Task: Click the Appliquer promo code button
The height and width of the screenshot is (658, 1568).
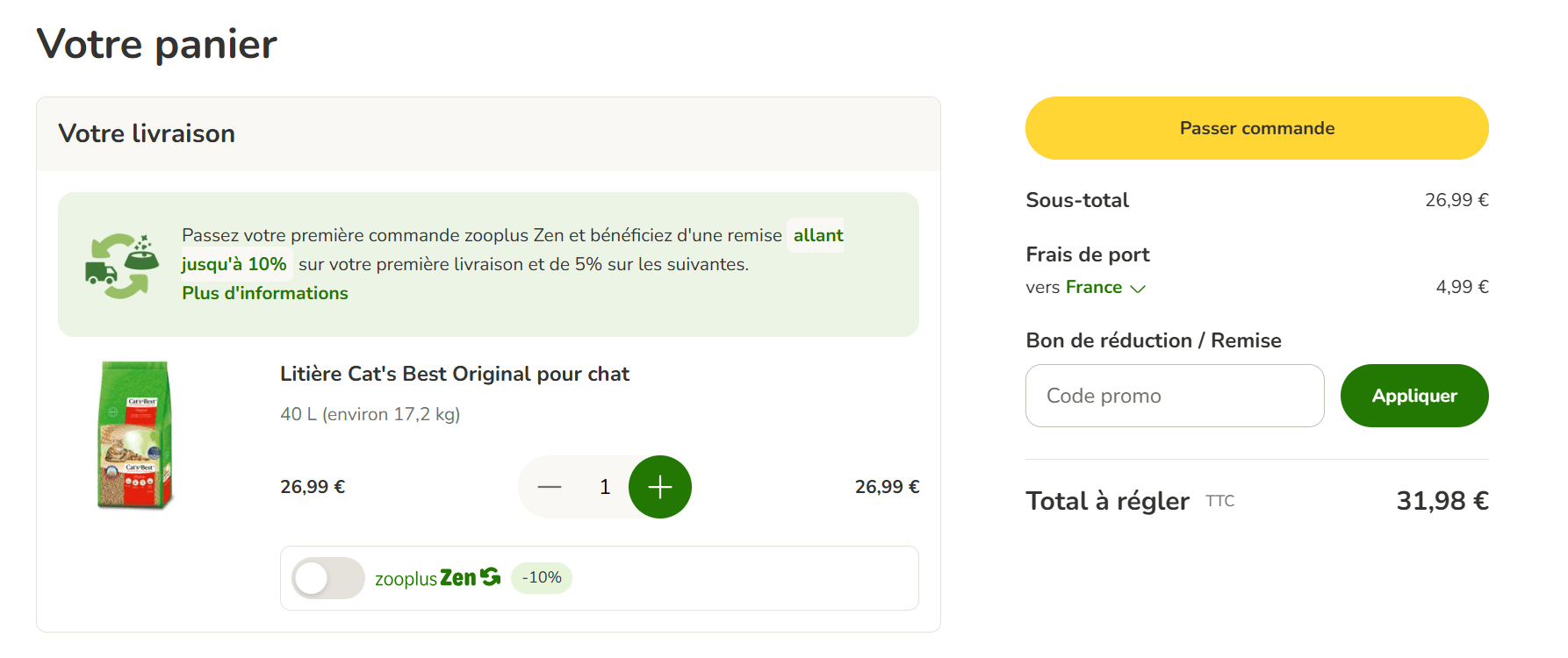Action: tap(1413, 396)
